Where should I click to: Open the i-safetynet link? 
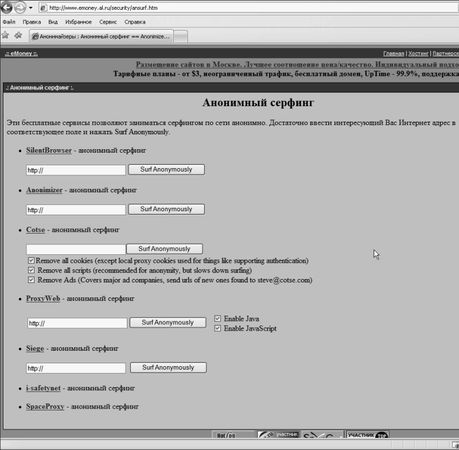[x=43, y=388]
